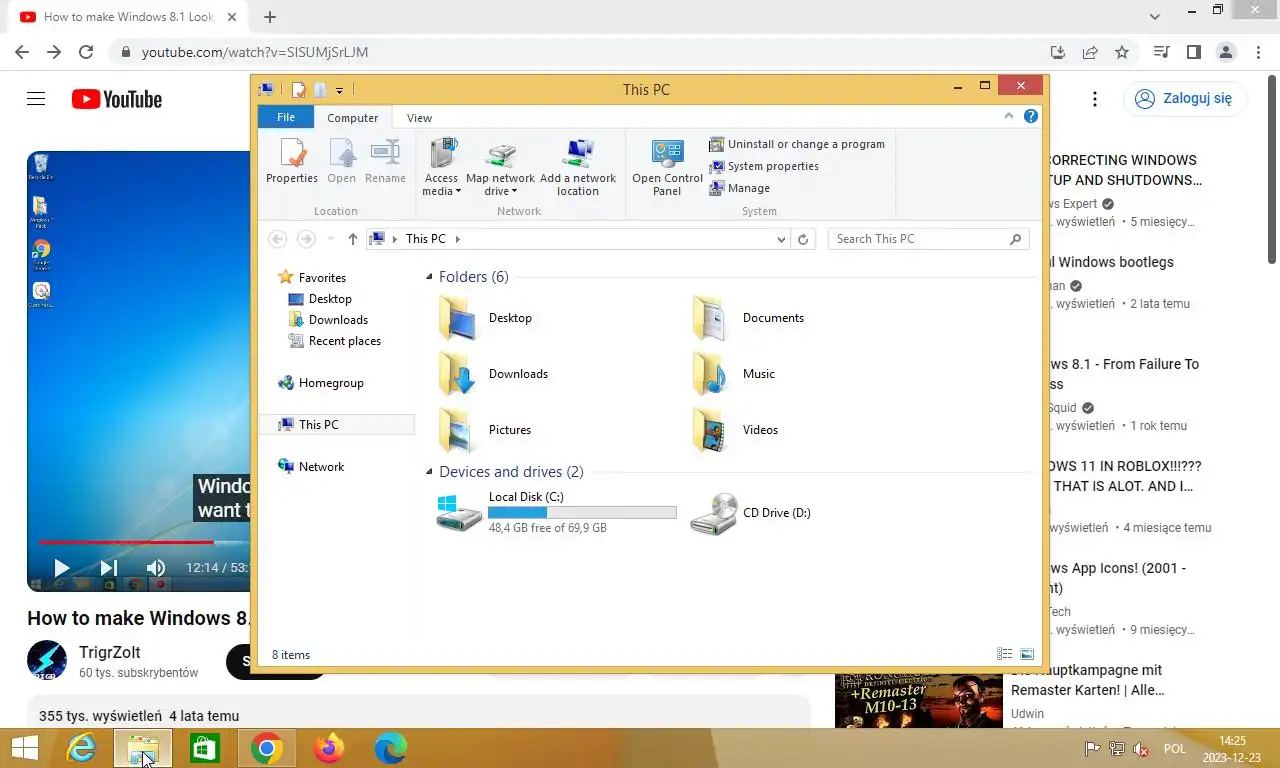The image size is (1280, 768).
Task: Click the Zaloguj się sign-in button
Action: tap(1185, 98)
